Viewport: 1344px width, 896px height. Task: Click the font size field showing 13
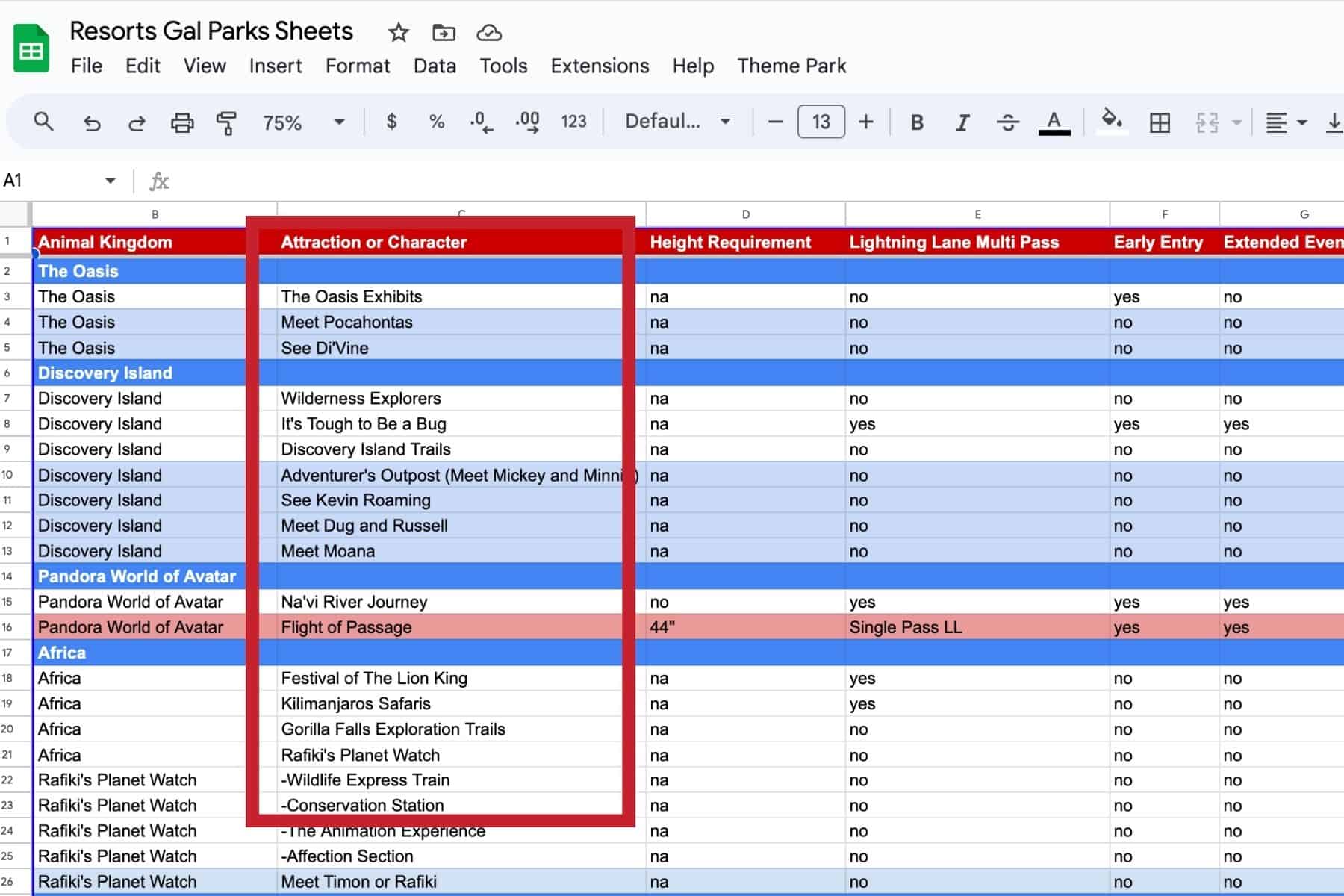pos(821,122)
